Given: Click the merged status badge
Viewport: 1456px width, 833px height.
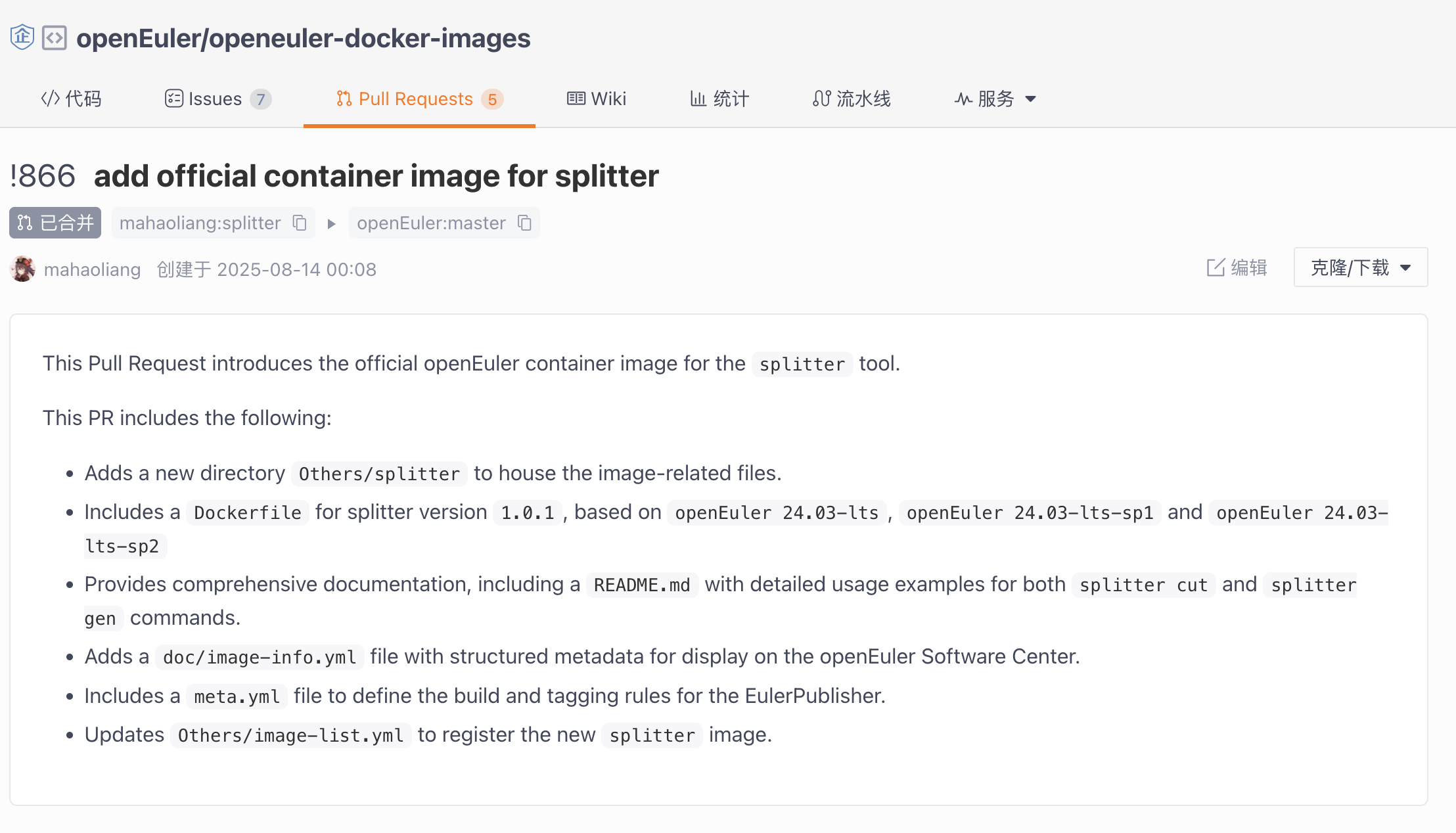Looking at the screenshot, I should pyautogui.click(x=55, y=223).
